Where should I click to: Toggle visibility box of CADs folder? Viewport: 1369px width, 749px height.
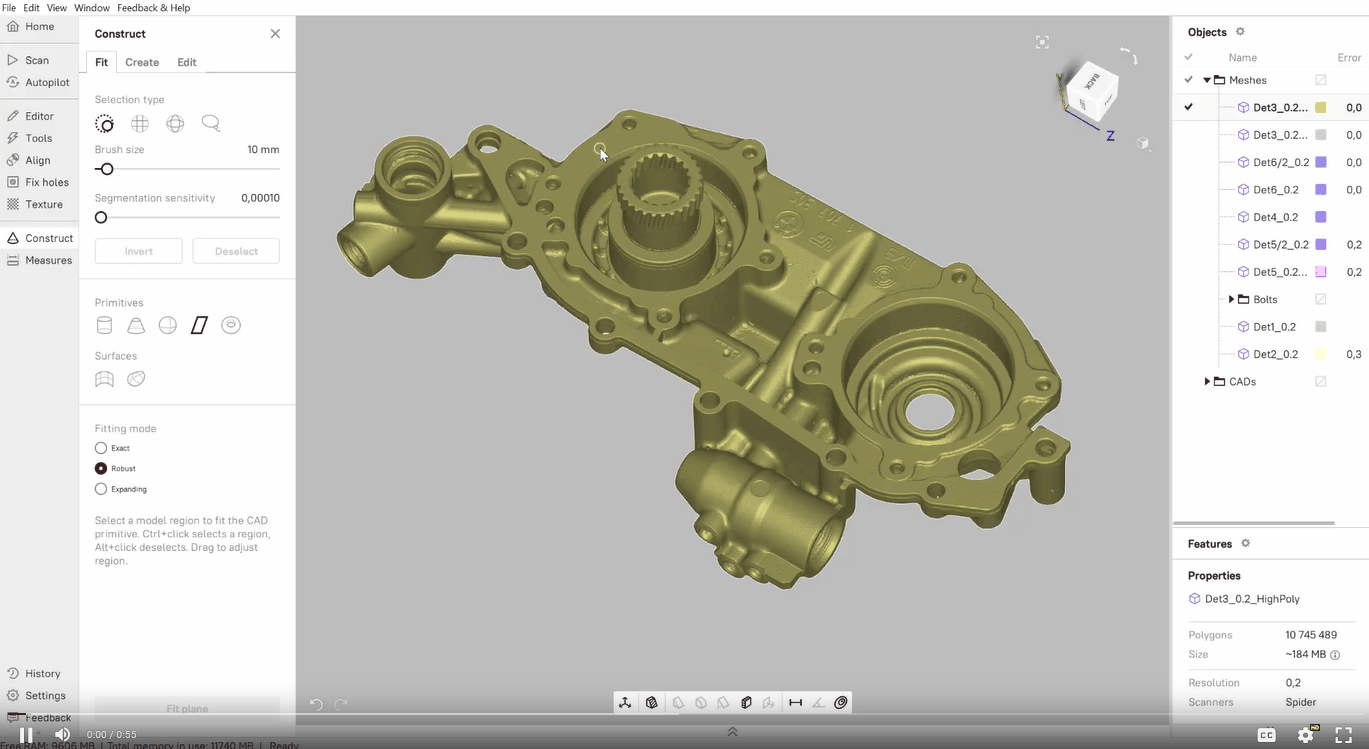click(x=1320, y=382)
